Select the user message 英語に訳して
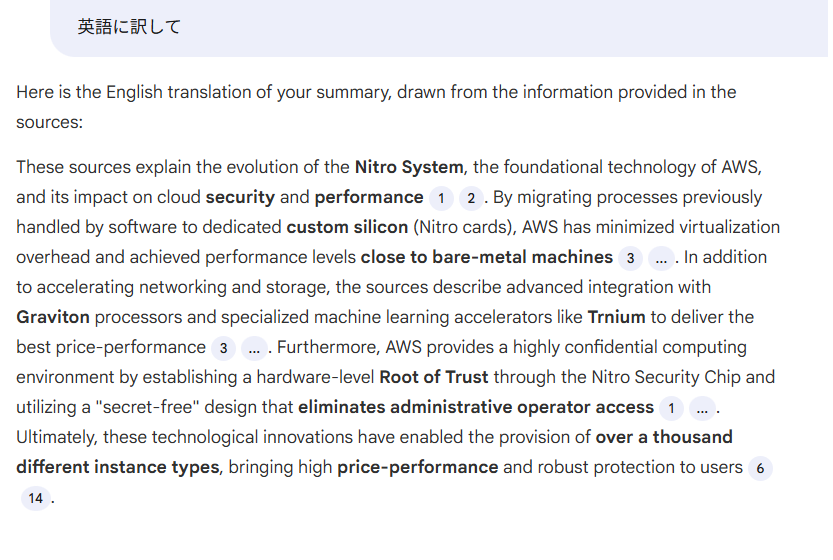 pyautogui.click(x=129, y=27)
